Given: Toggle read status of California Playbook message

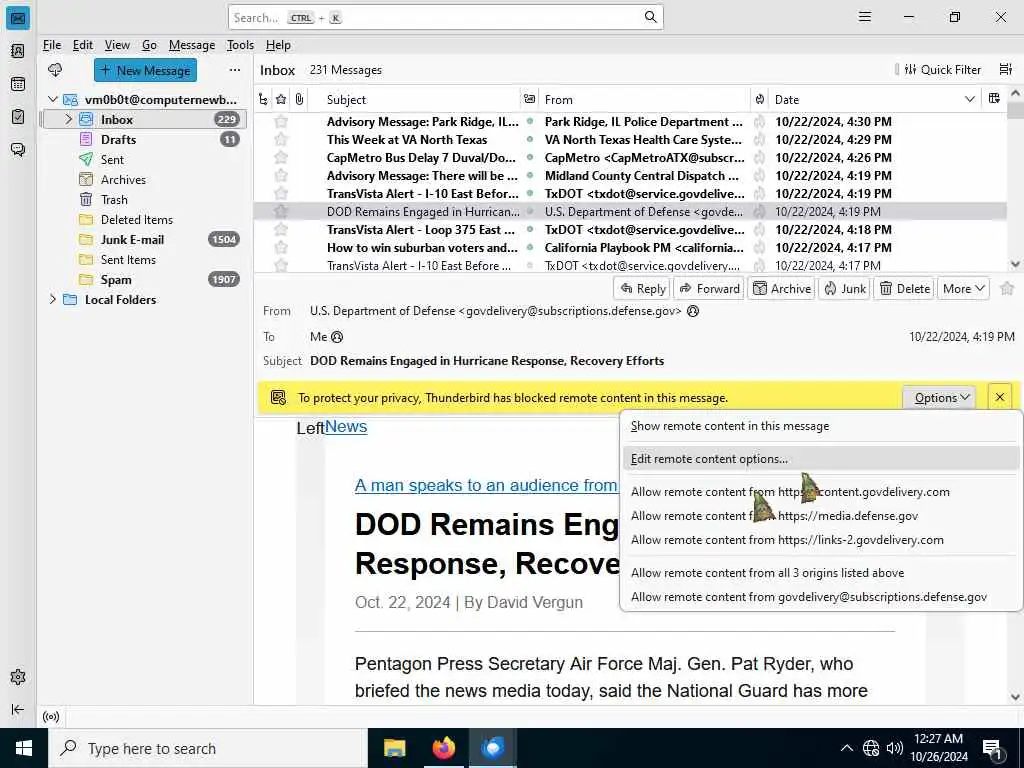Looking at the screenshot, I should 530,248.
